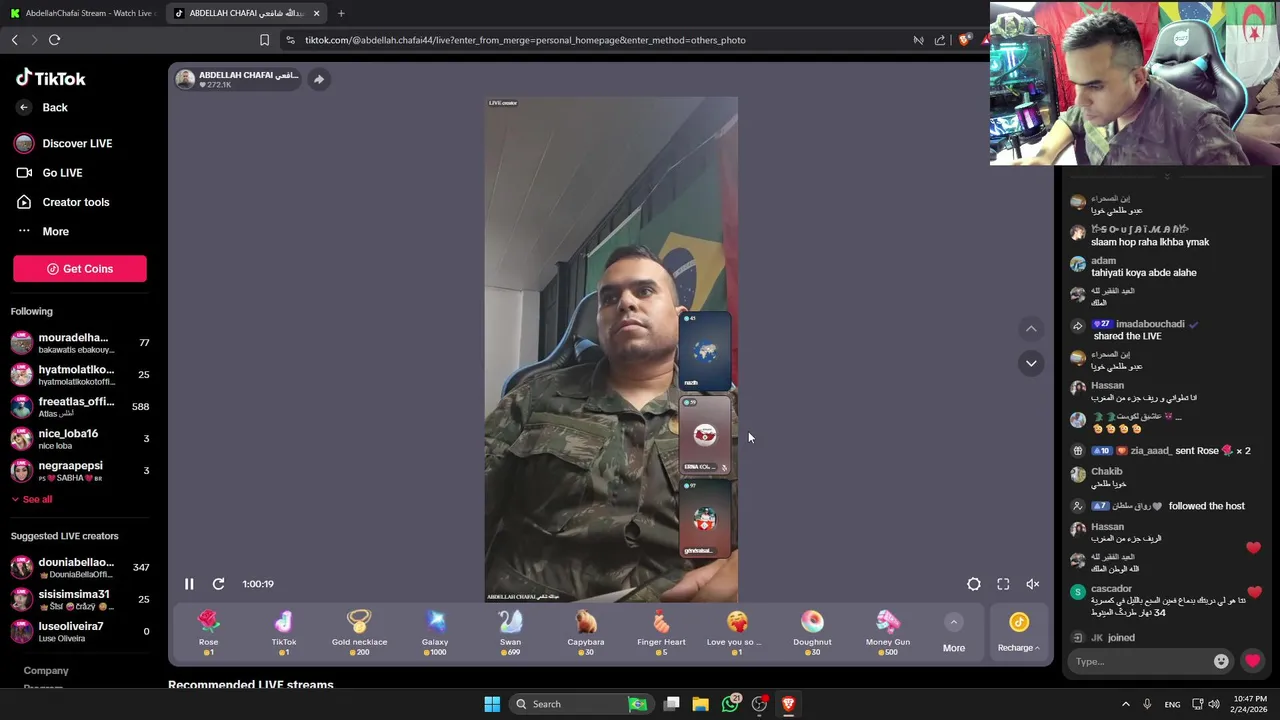Open douniabellao... suggested LIVE creator
Viewport: 1280px width, 720px height.
[x=80, y=567]
